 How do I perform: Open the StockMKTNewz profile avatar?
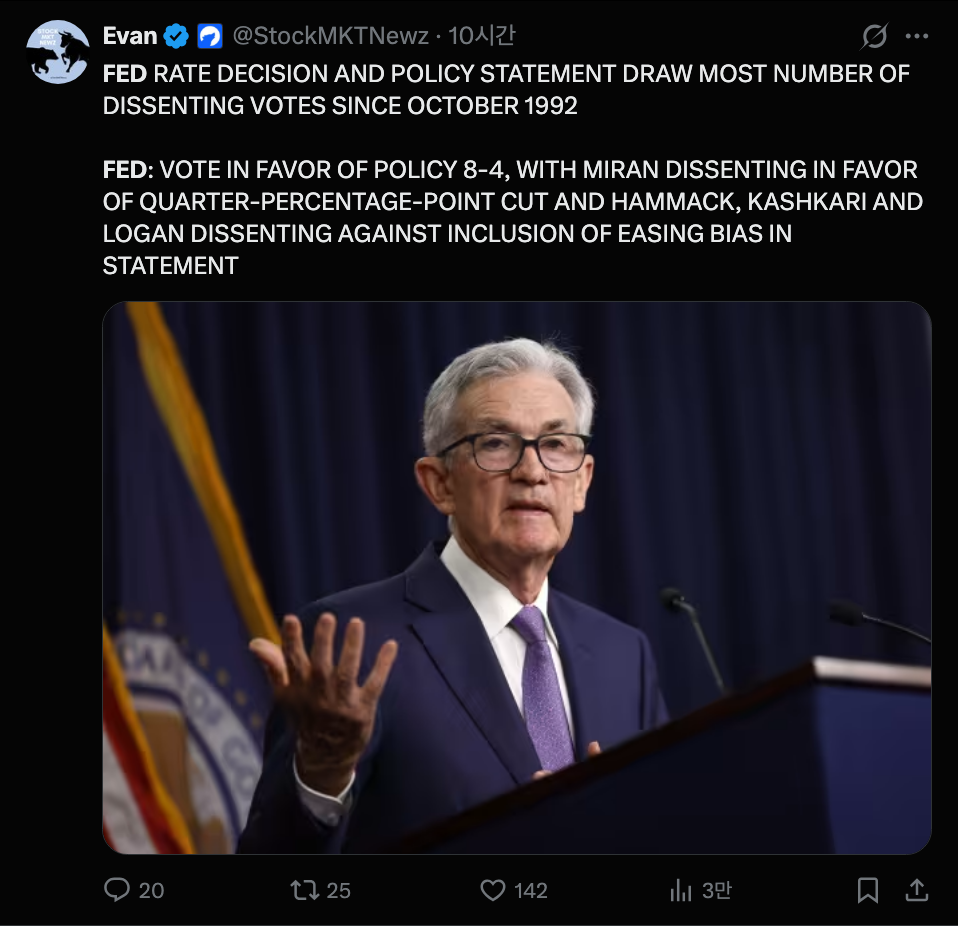(x=58, y=52)
